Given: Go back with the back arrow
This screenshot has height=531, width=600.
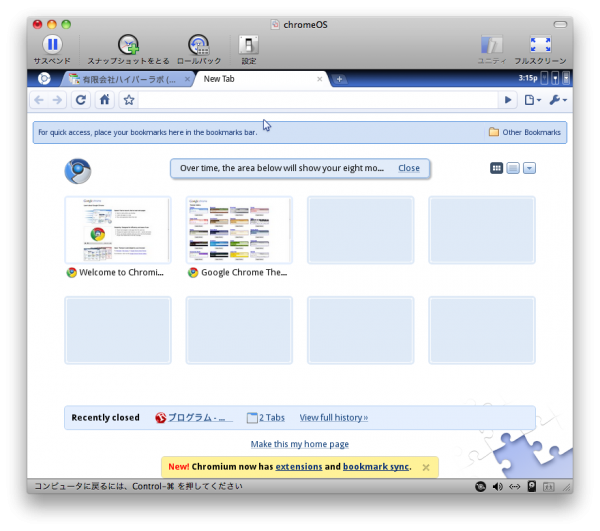Looking at the screenshot, I should tap(39, 100).
